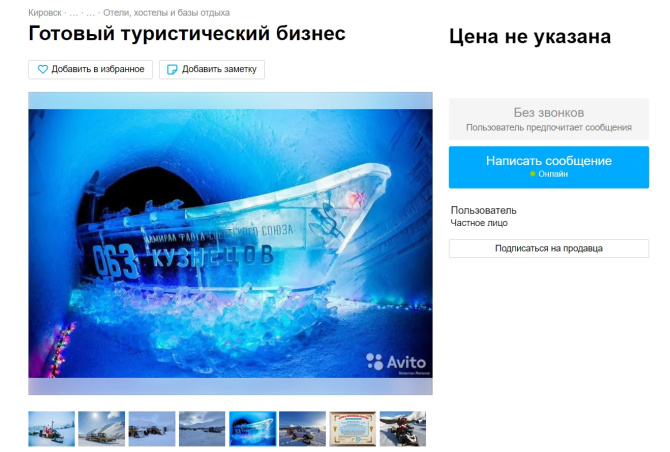Viewport: 670px width, 452px height.
Task: Select the second thumbnail of snowy mountain
Action: pos(102,429)
